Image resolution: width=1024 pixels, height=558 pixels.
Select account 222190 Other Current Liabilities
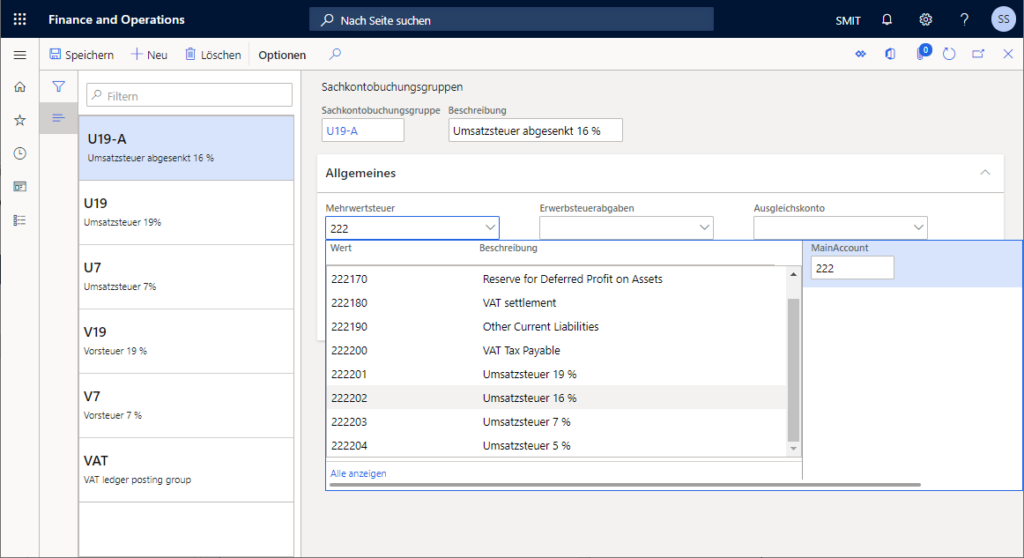556,327
